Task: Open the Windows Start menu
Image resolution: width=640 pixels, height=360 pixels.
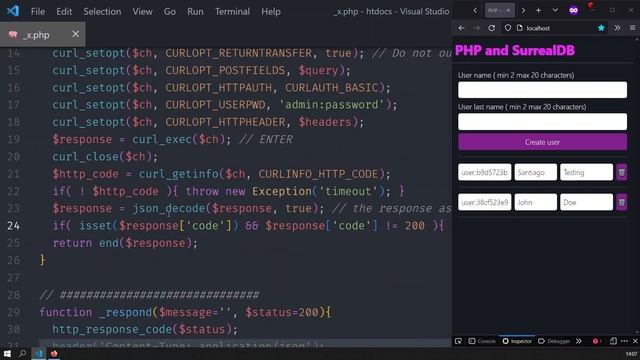Action: (x=7, y=353)
